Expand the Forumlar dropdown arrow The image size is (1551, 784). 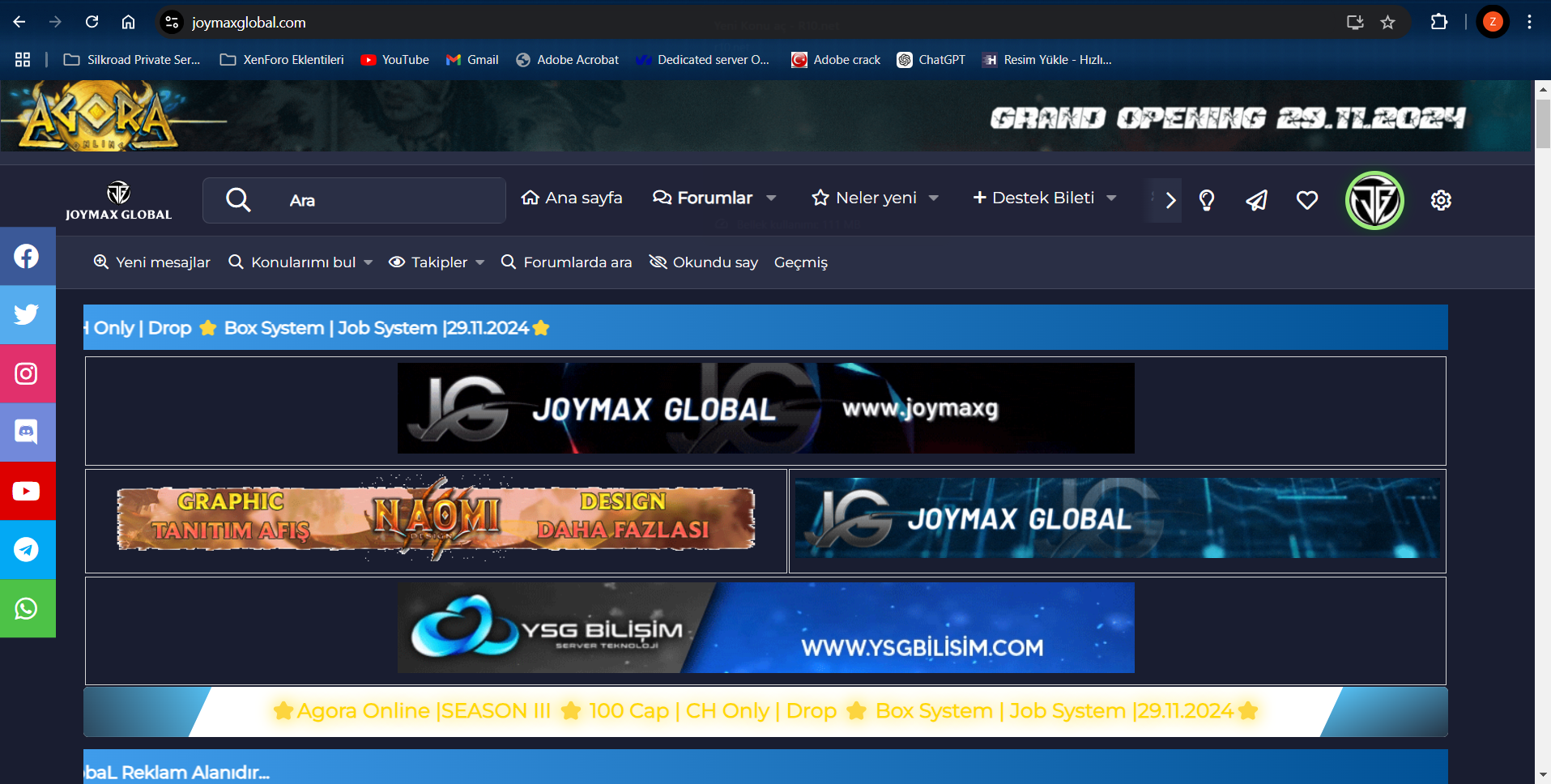[x=771, y=198]
